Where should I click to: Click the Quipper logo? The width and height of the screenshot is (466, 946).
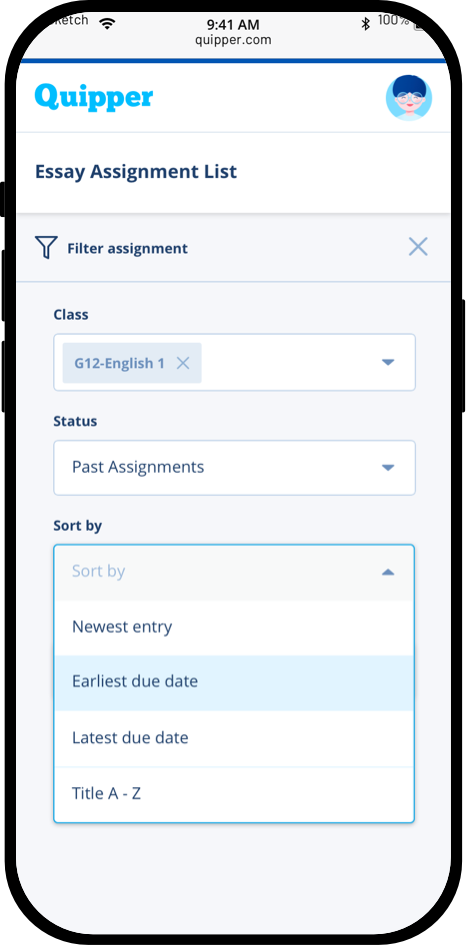coord(94,98)
